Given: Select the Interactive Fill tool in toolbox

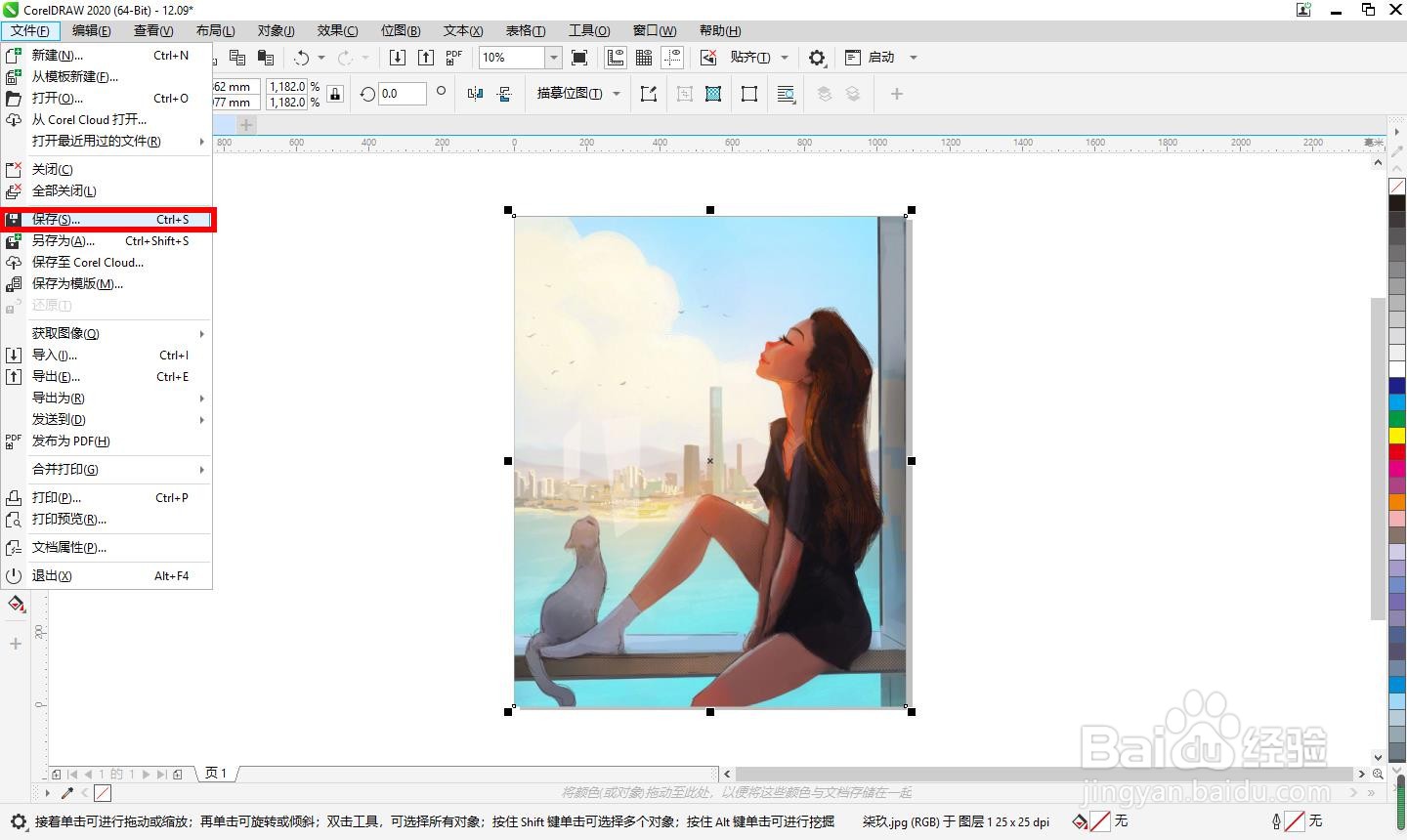Looking at the screenshot, I should click(16, 605).
